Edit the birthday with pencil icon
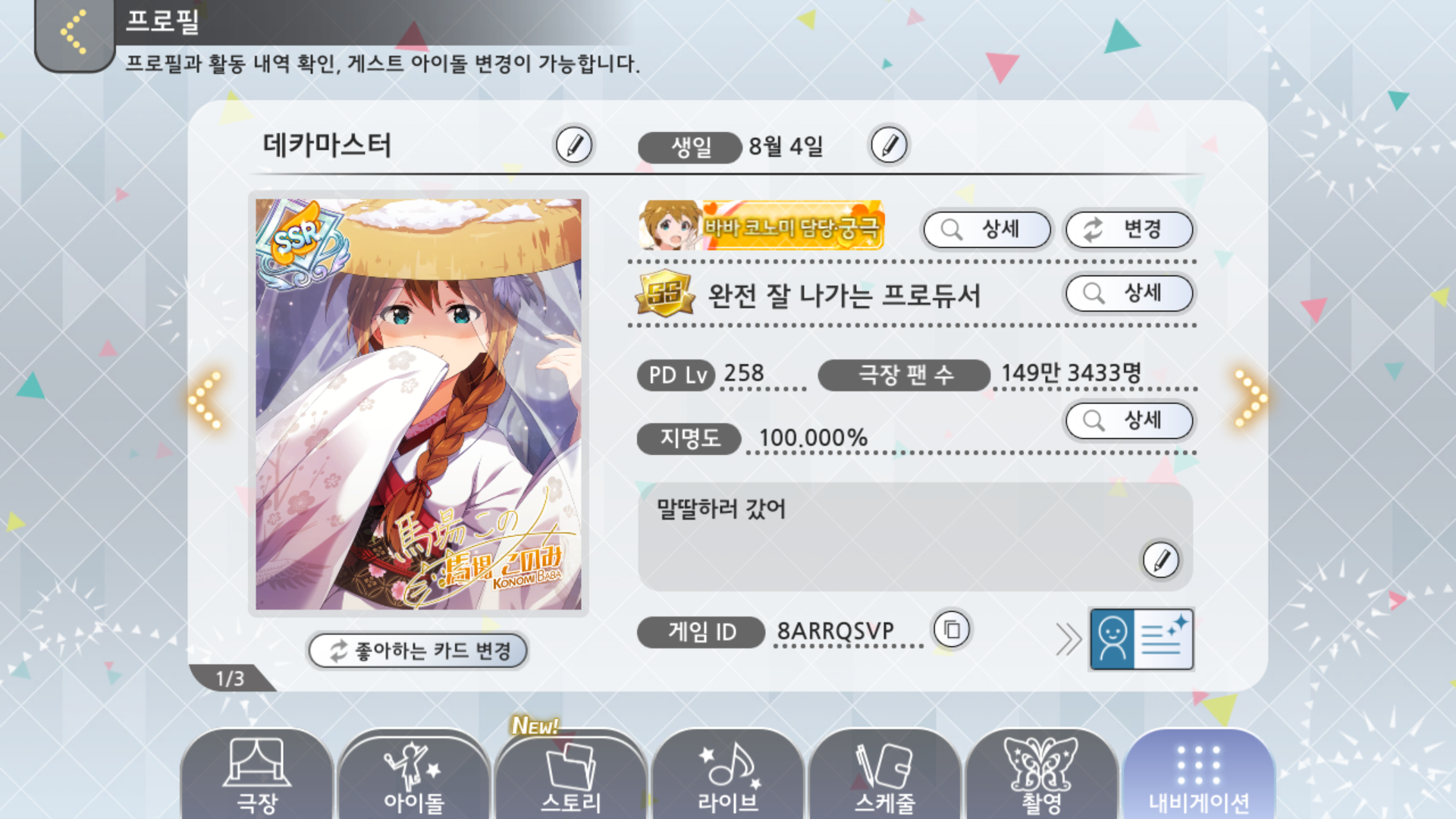Image resolution: width=1456 pixels, height=819 pixels. click(x=889, y=145)
